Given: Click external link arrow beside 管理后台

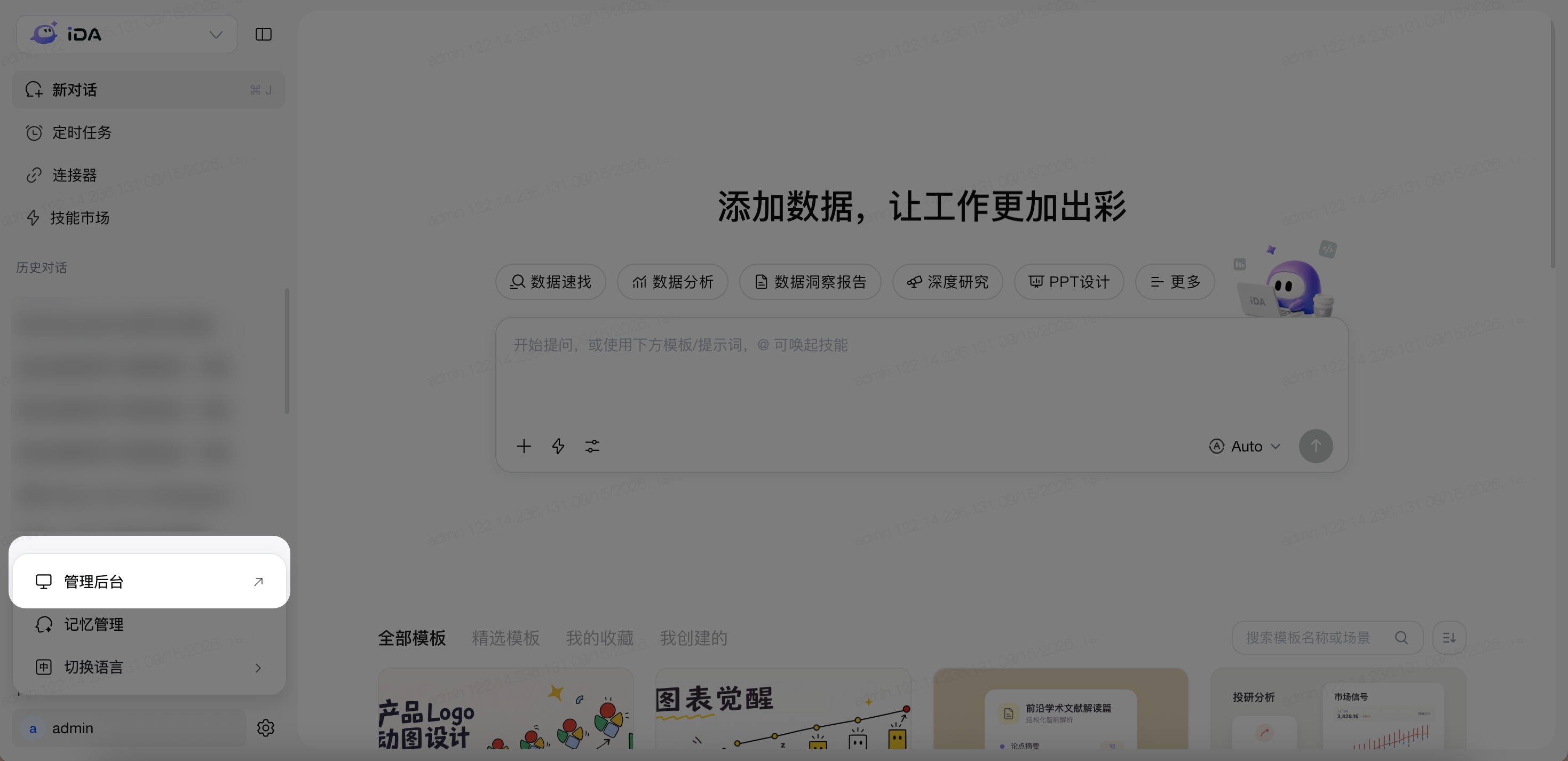Looking at the screenshot, I should (x=258, y=581).
